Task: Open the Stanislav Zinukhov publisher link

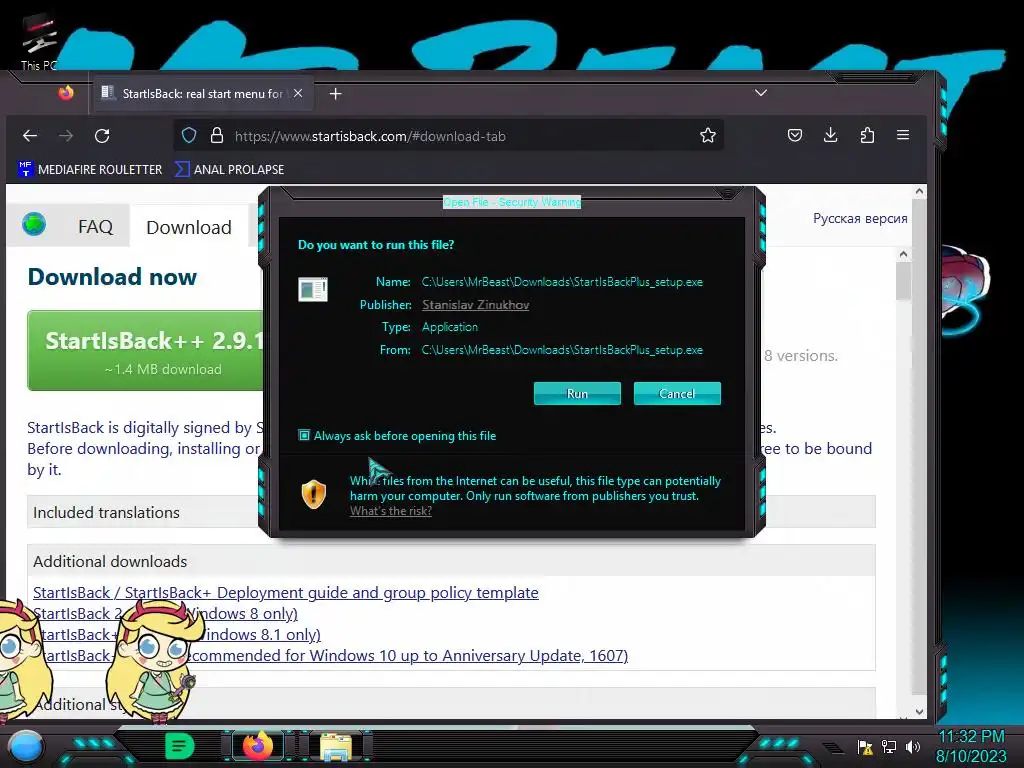Action: (x=475, y=304)
